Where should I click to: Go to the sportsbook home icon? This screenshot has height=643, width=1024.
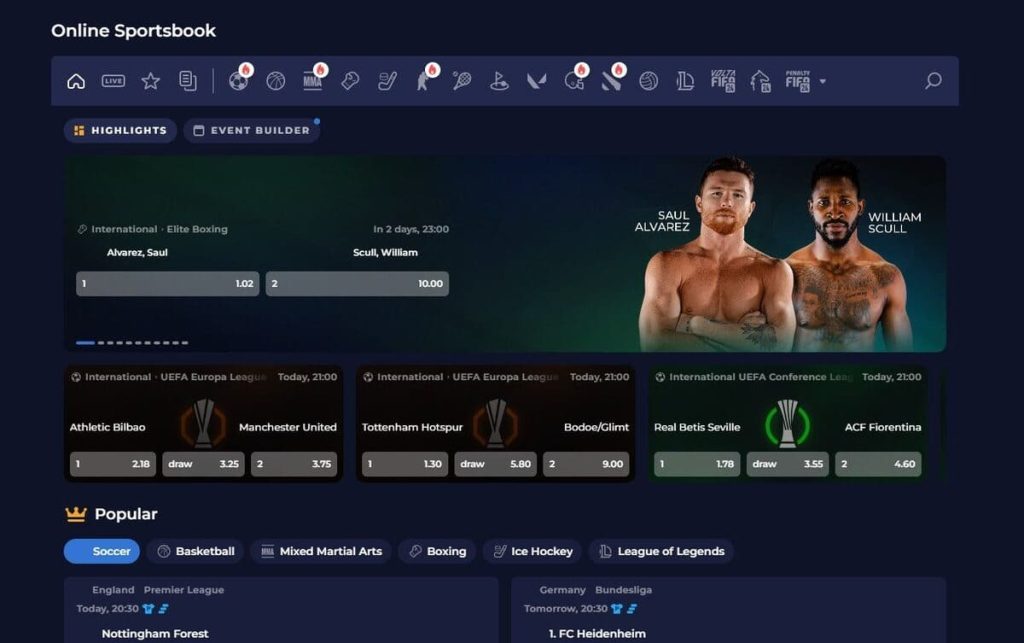click(76, 82)
